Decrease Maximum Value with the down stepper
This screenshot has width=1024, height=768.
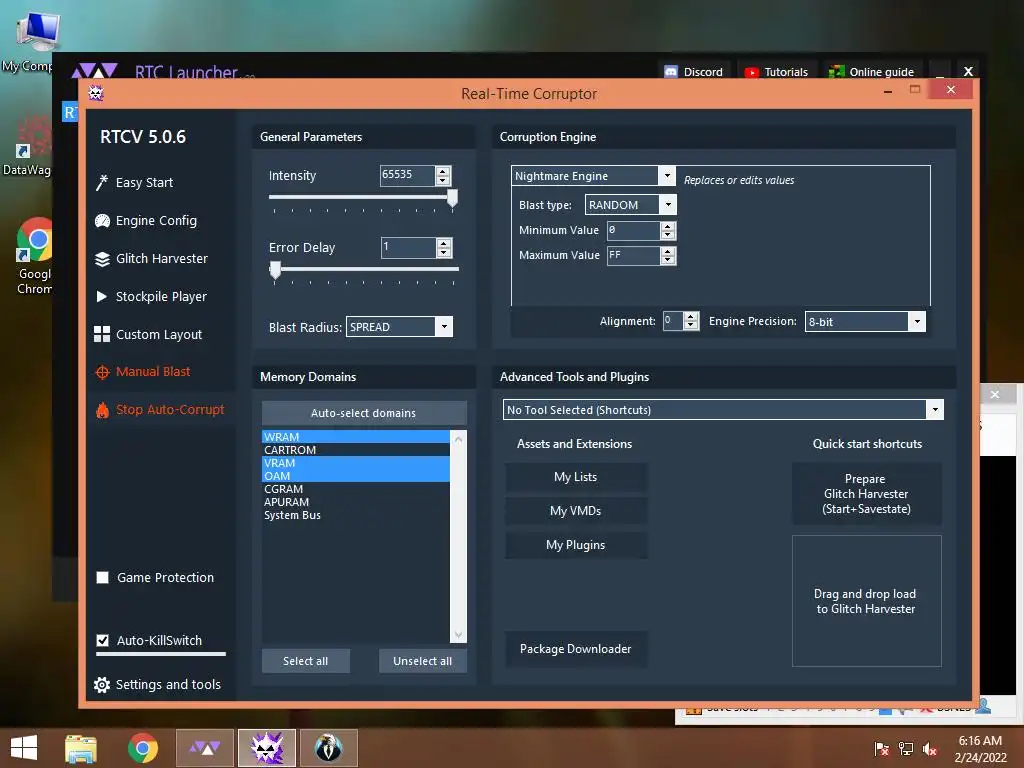tap(667, 259)
